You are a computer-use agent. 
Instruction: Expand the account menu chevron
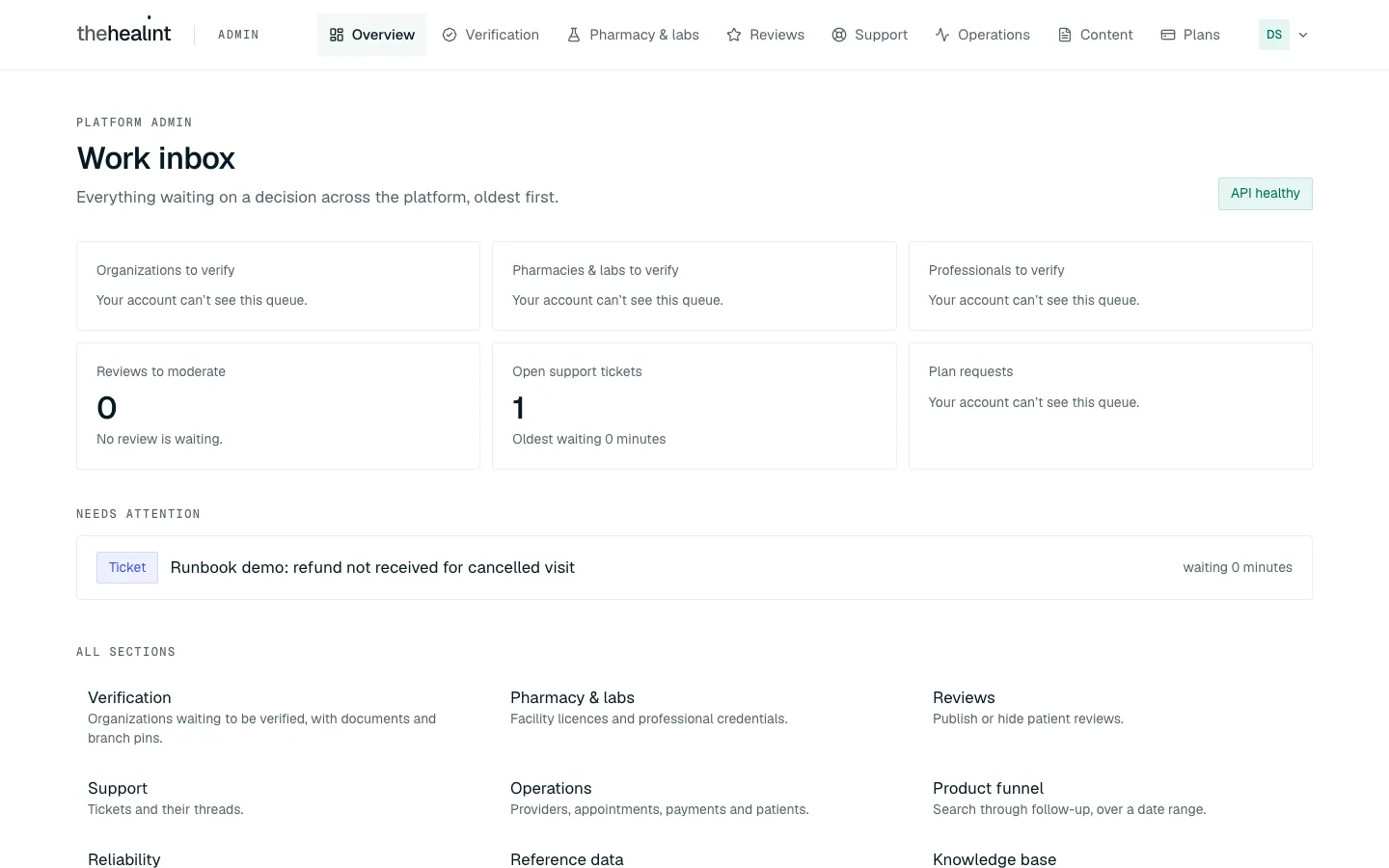[1303, 35]
